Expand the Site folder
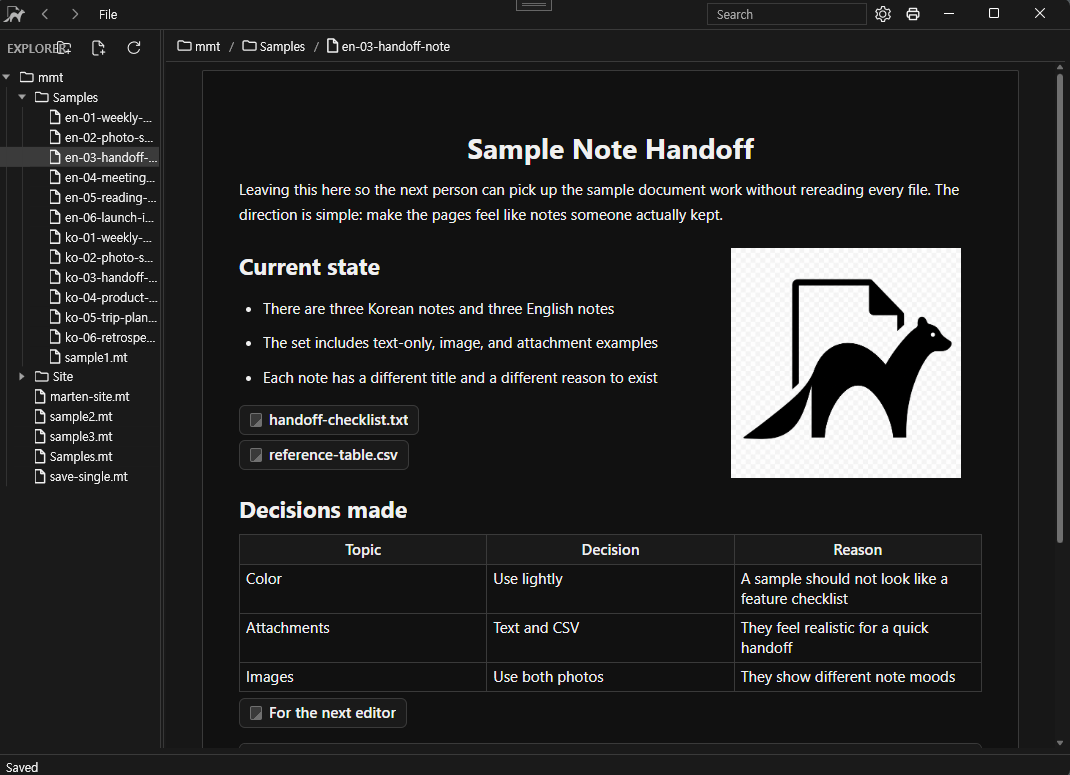This screenshot has width=1070, height=775. tap(22, 377)
